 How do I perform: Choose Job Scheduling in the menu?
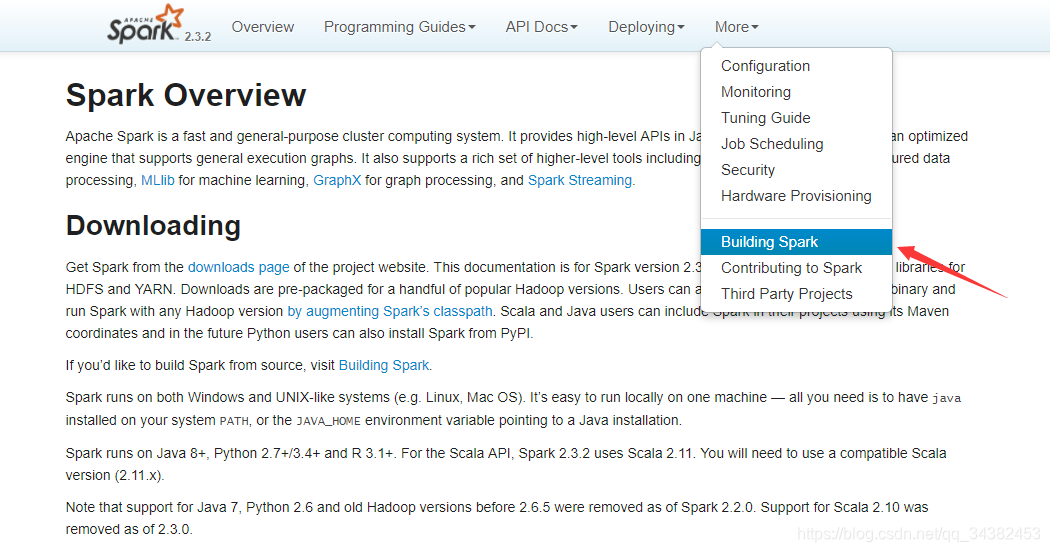(796, 144)
